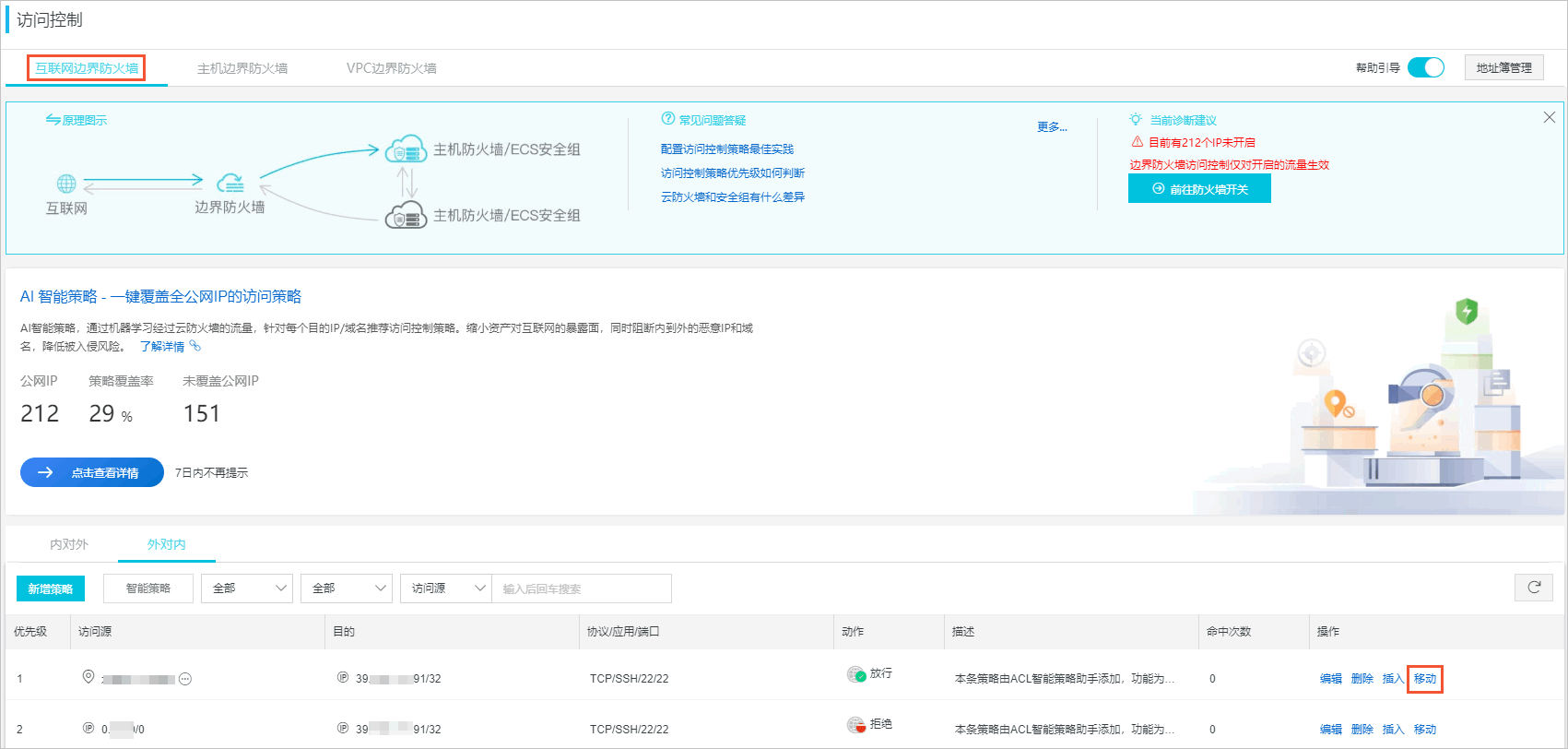Click the upper 主机防火墙/ECS安全组 cloud icon

406,149
